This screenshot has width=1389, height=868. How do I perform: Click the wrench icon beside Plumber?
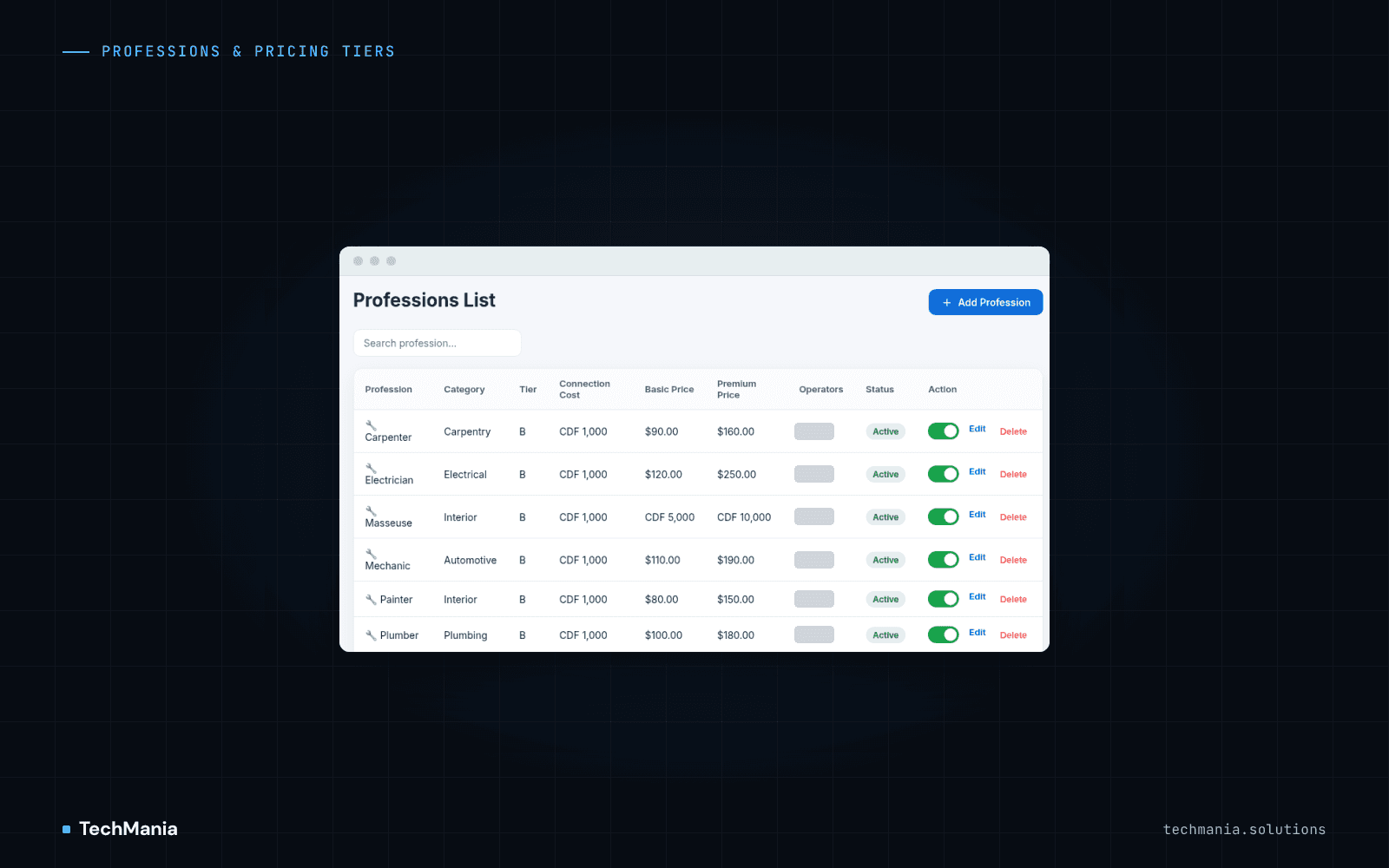tap(371, 635)
